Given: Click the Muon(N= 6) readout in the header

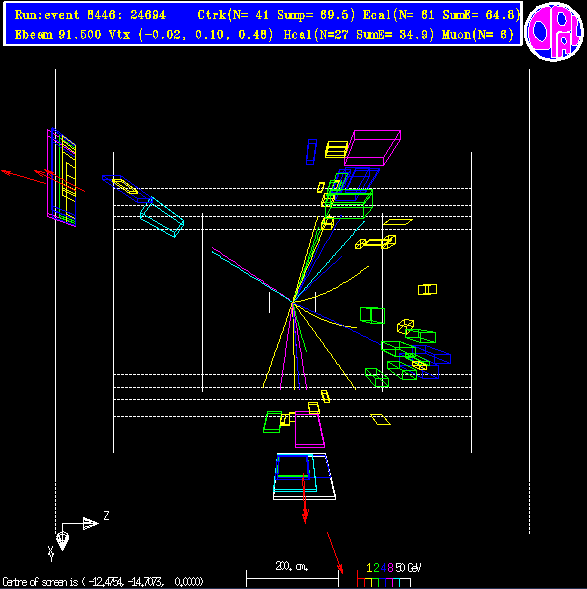Looking at the screenshot, I should [x=477, y=35].
